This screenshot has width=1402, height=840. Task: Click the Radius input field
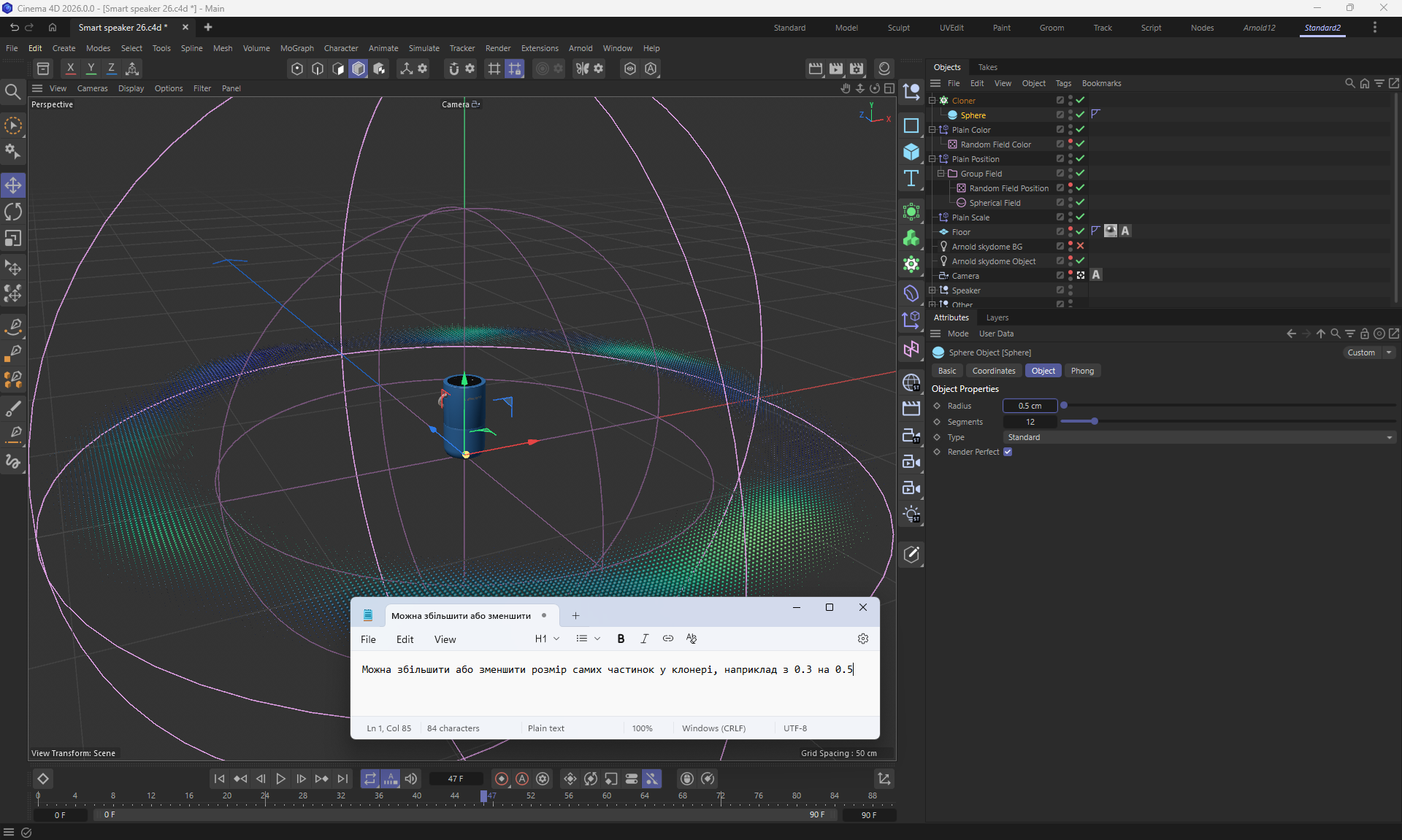point(1030,406)
